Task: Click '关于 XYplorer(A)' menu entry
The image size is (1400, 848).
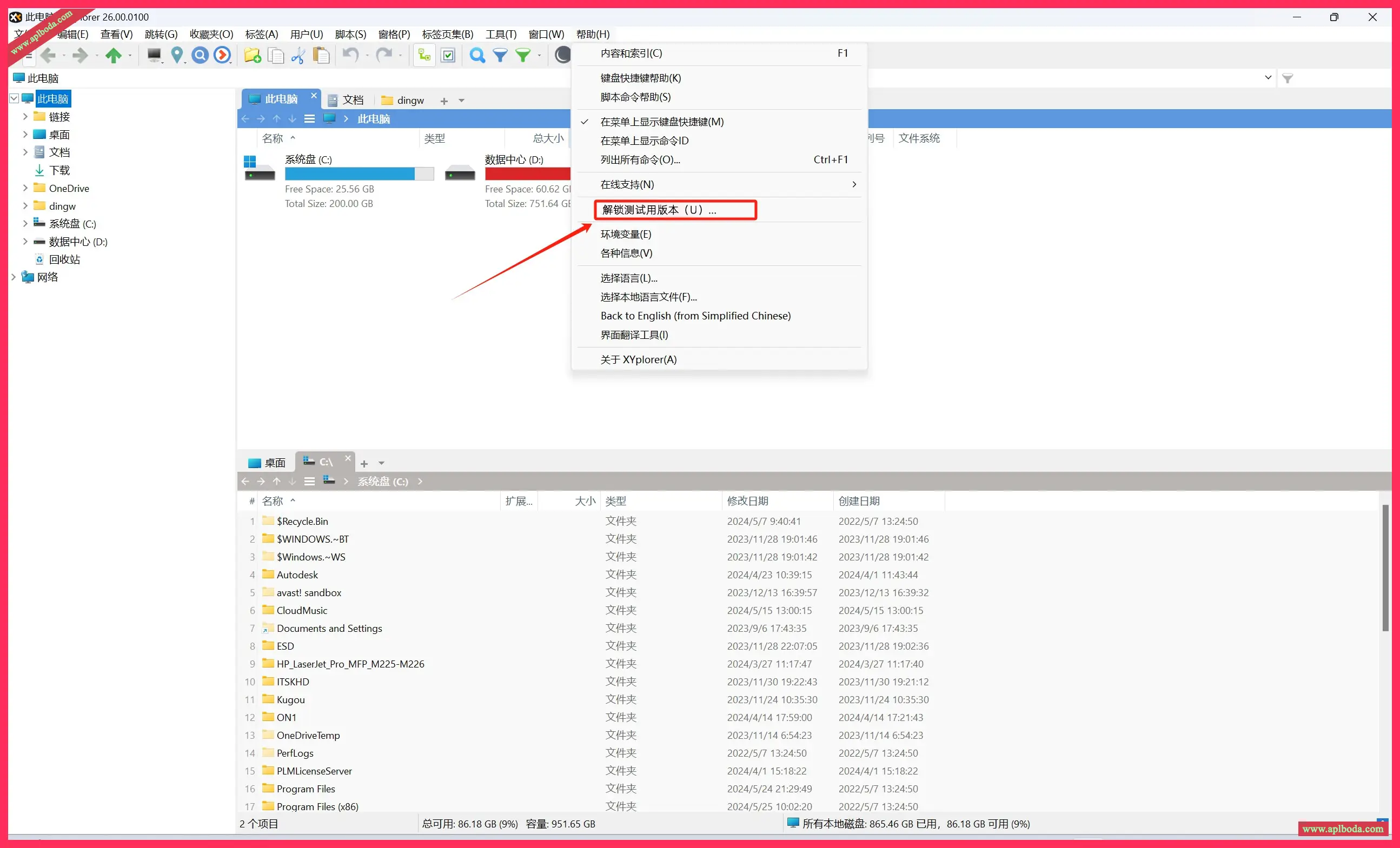Action: point(638,359)
